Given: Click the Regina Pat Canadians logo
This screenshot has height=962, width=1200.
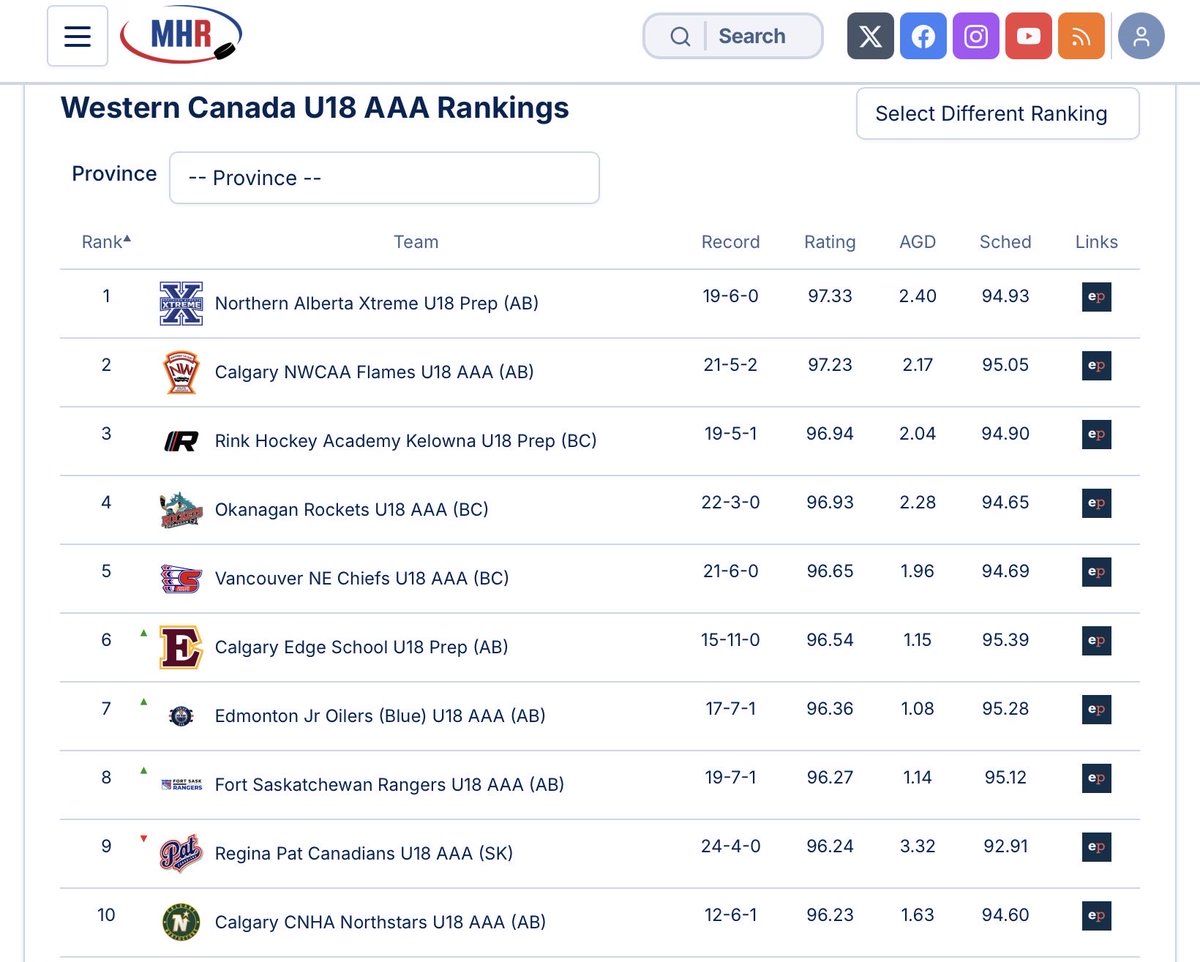Looking at the screenshot, I should 181,853.
